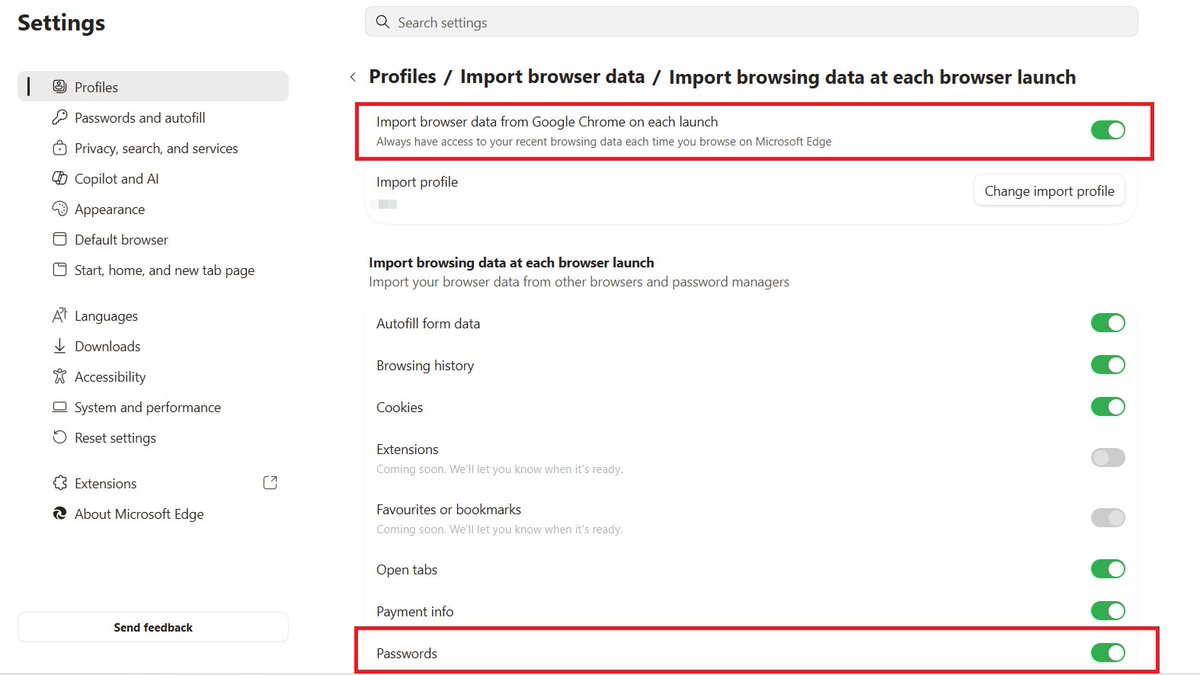
Task: Open Copilot and AI icon
Action: (59, 179)
